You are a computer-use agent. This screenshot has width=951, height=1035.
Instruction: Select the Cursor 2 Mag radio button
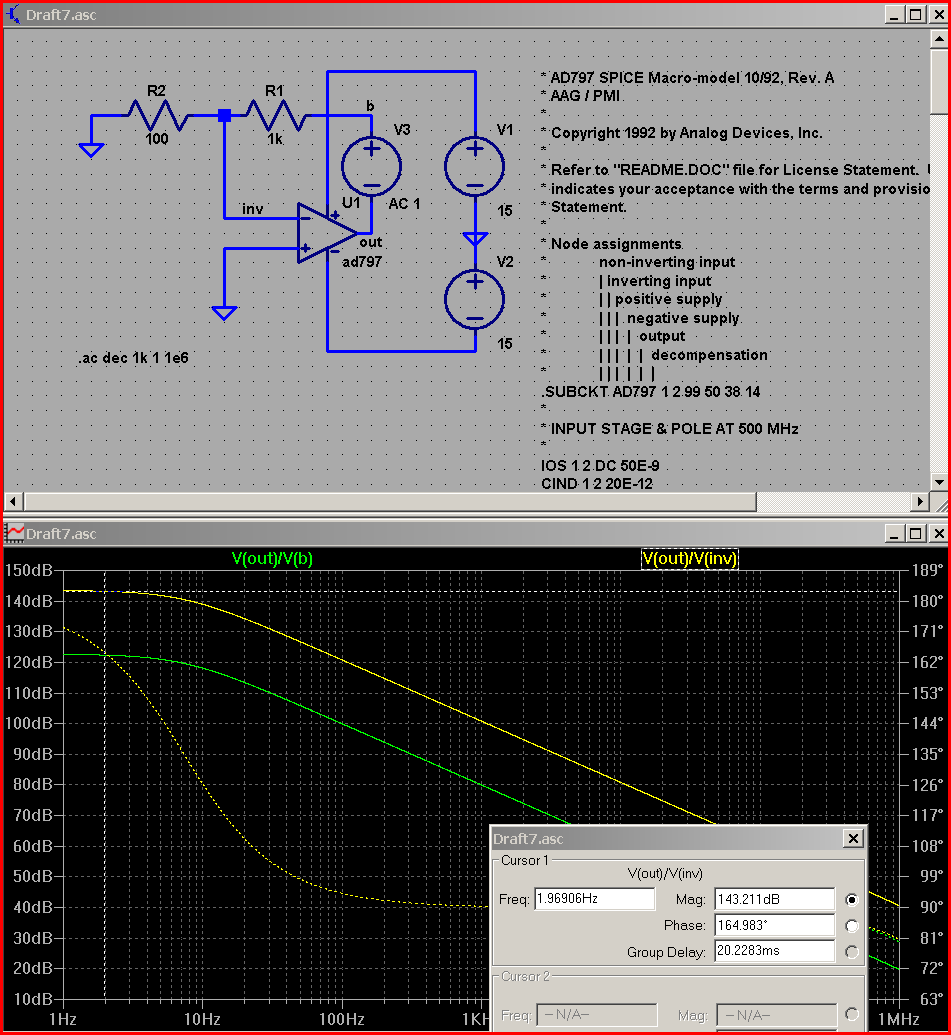pyautogui.click(x=851, y=1015)
